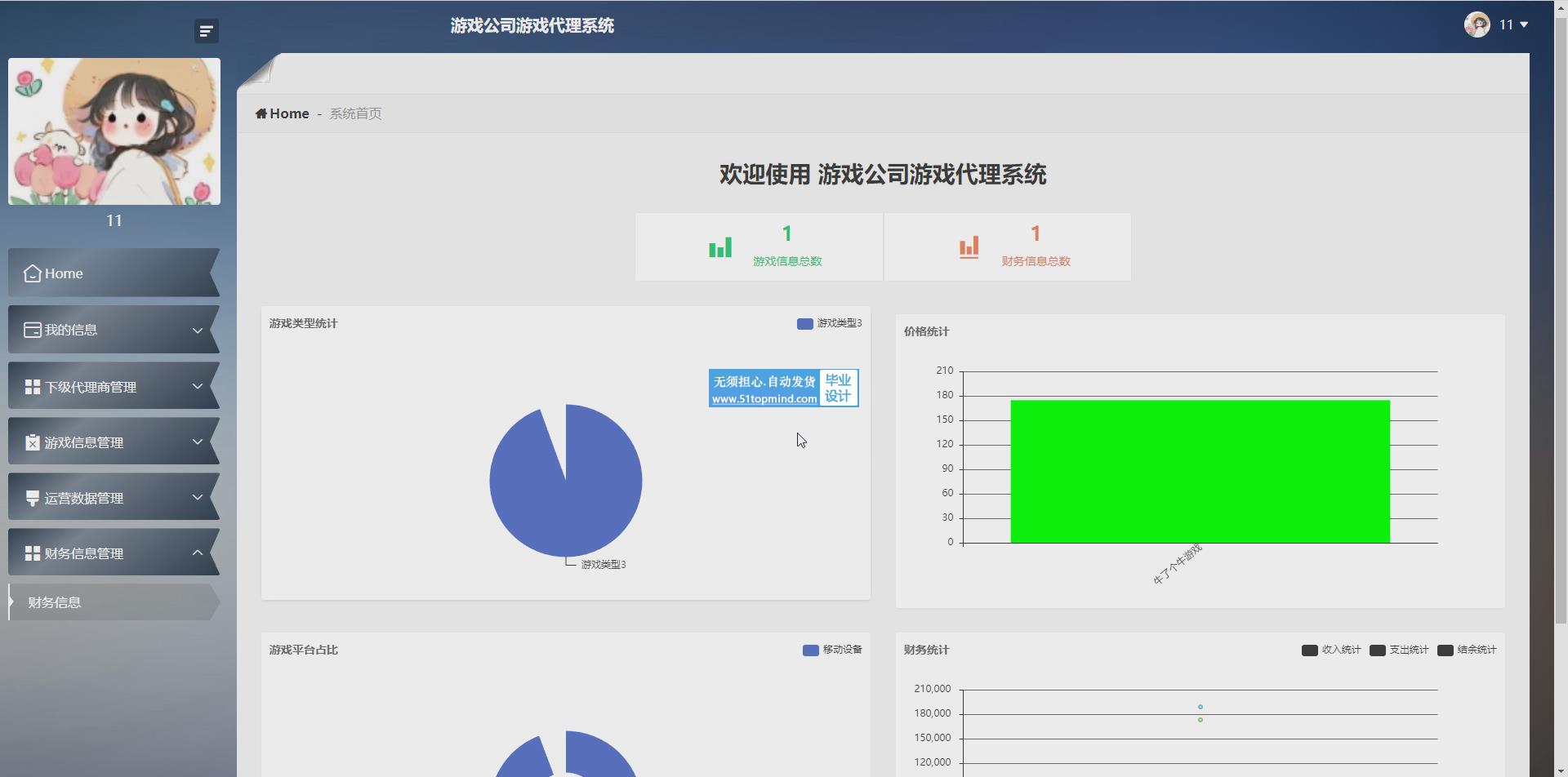Click the orange chart icon for 财务信息总数
The image size is (1568, 777).
[x=969, y=247]
